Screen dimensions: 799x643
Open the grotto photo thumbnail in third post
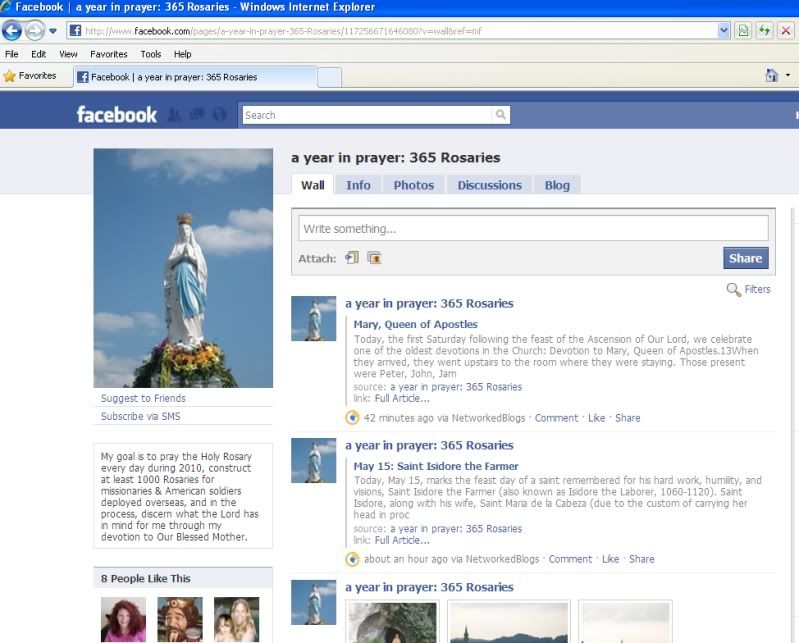click(392, 622)
